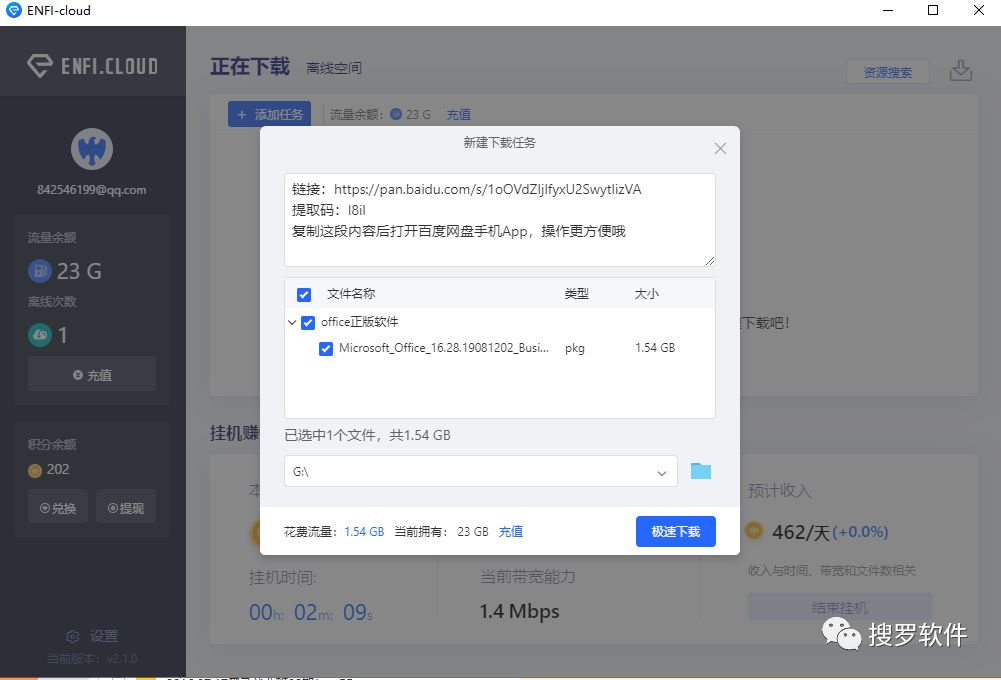Open the G:\ save path dropdown
The height and width of the screenshot is (680, 1001).
[x=481, y=471]
